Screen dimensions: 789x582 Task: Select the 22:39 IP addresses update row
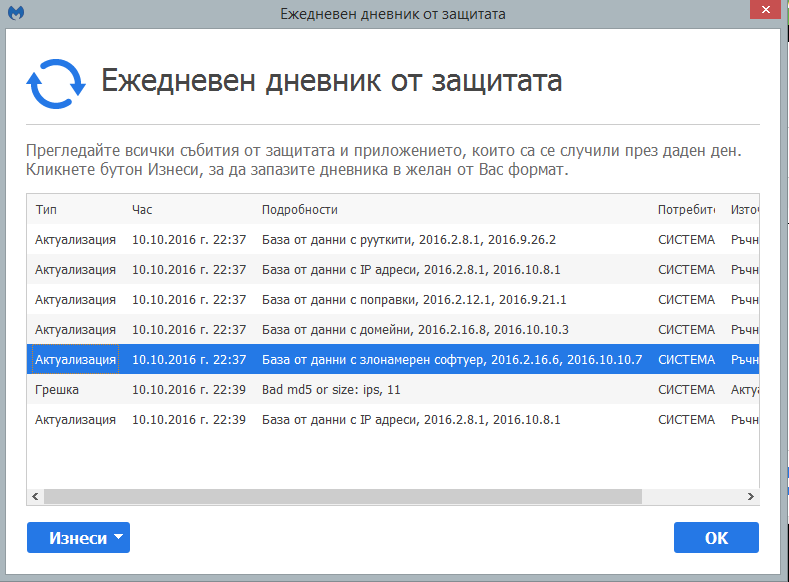coord(393,420)
